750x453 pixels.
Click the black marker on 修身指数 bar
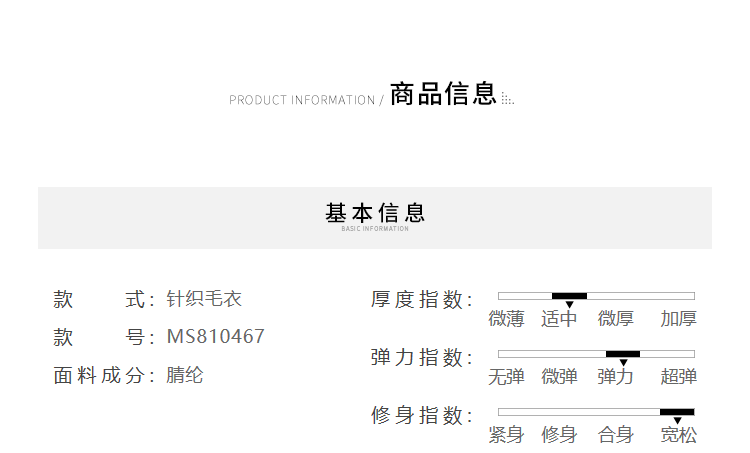point(677,412)
